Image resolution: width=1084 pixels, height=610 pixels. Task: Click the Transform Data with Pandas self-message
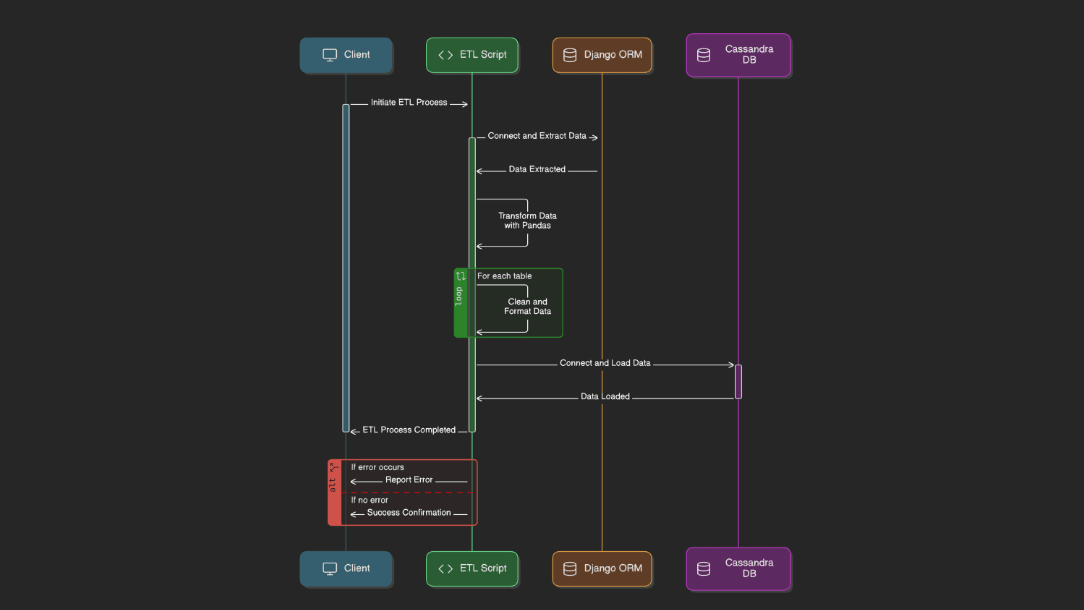coord(524,220)
